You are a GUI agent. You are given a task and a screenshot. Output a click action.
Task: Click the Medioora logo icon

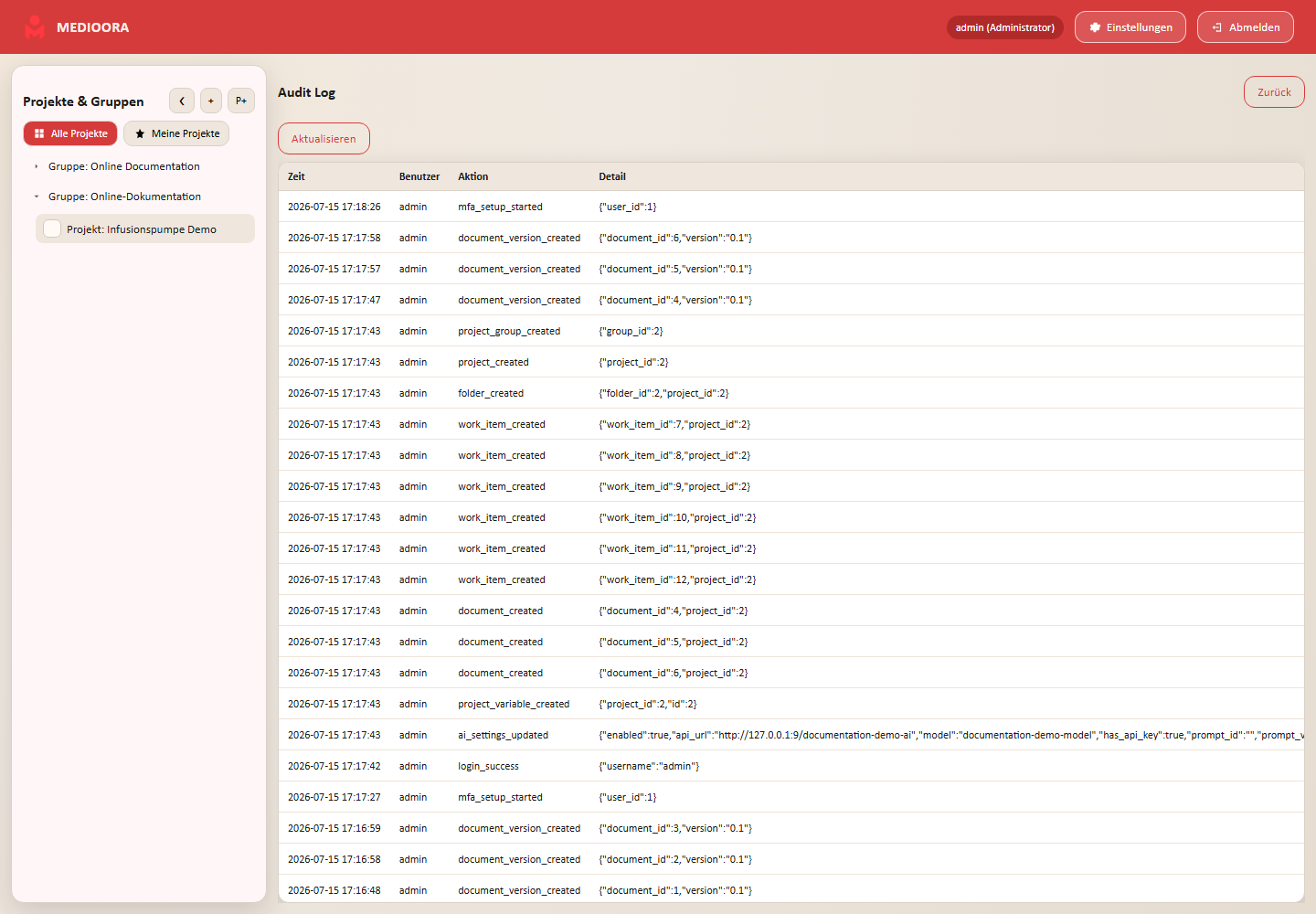(x=35, y=27)
